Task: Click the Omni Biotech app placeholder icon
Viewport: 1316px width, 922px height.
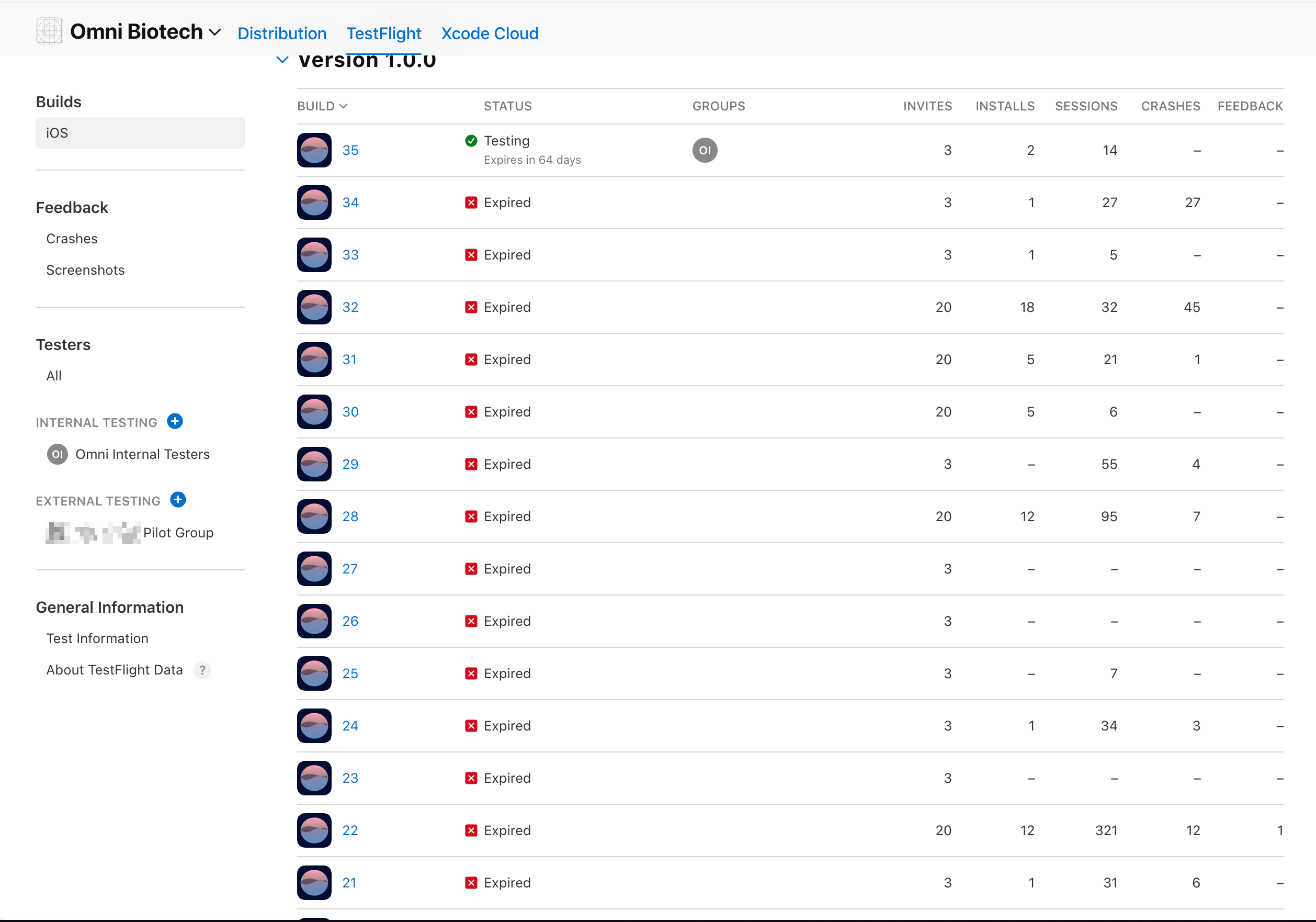Action: click(x=49, y=31)
